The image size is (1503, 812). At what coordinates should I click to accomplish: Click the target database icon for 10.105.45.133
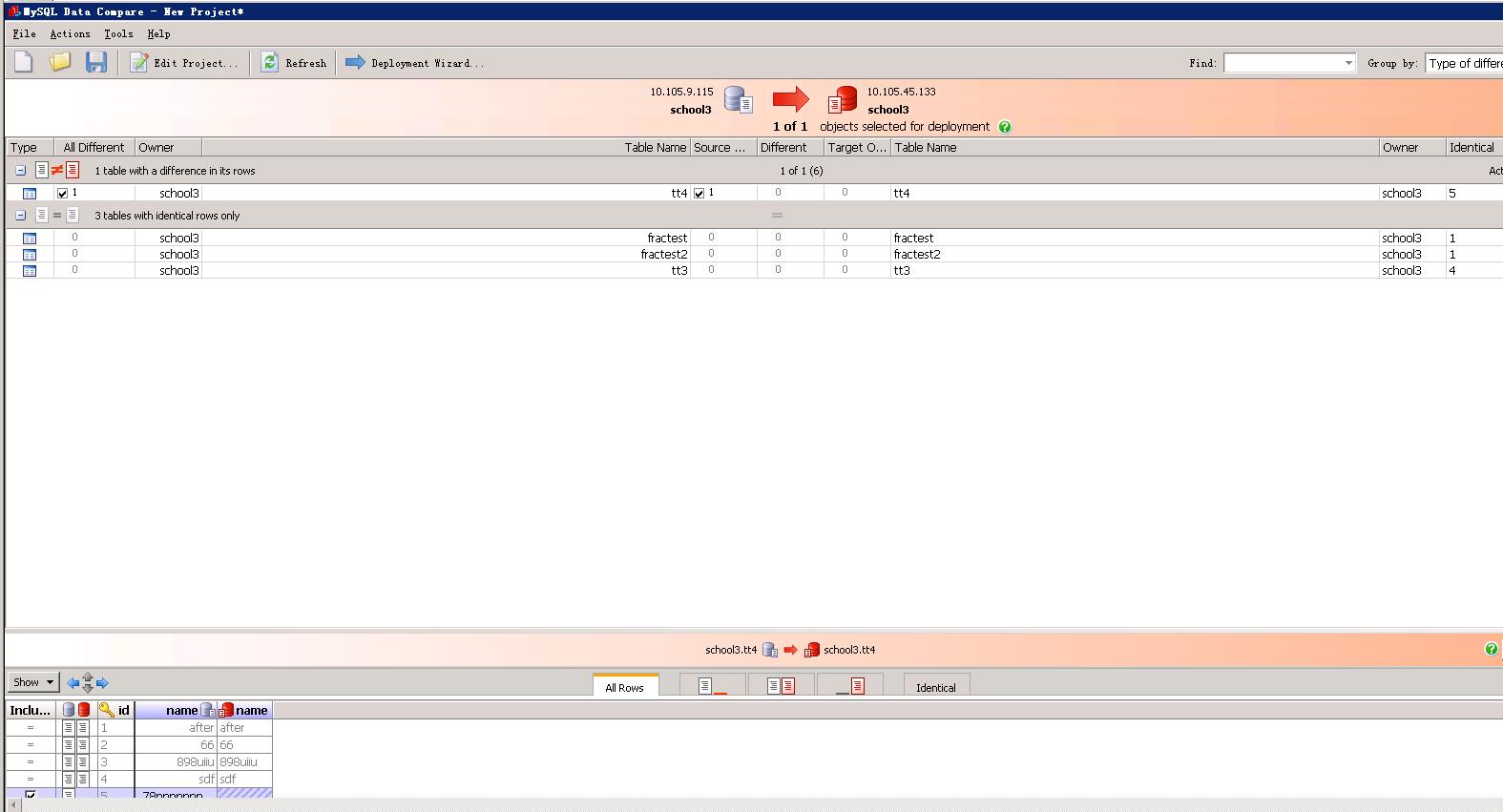coord(843,99)
